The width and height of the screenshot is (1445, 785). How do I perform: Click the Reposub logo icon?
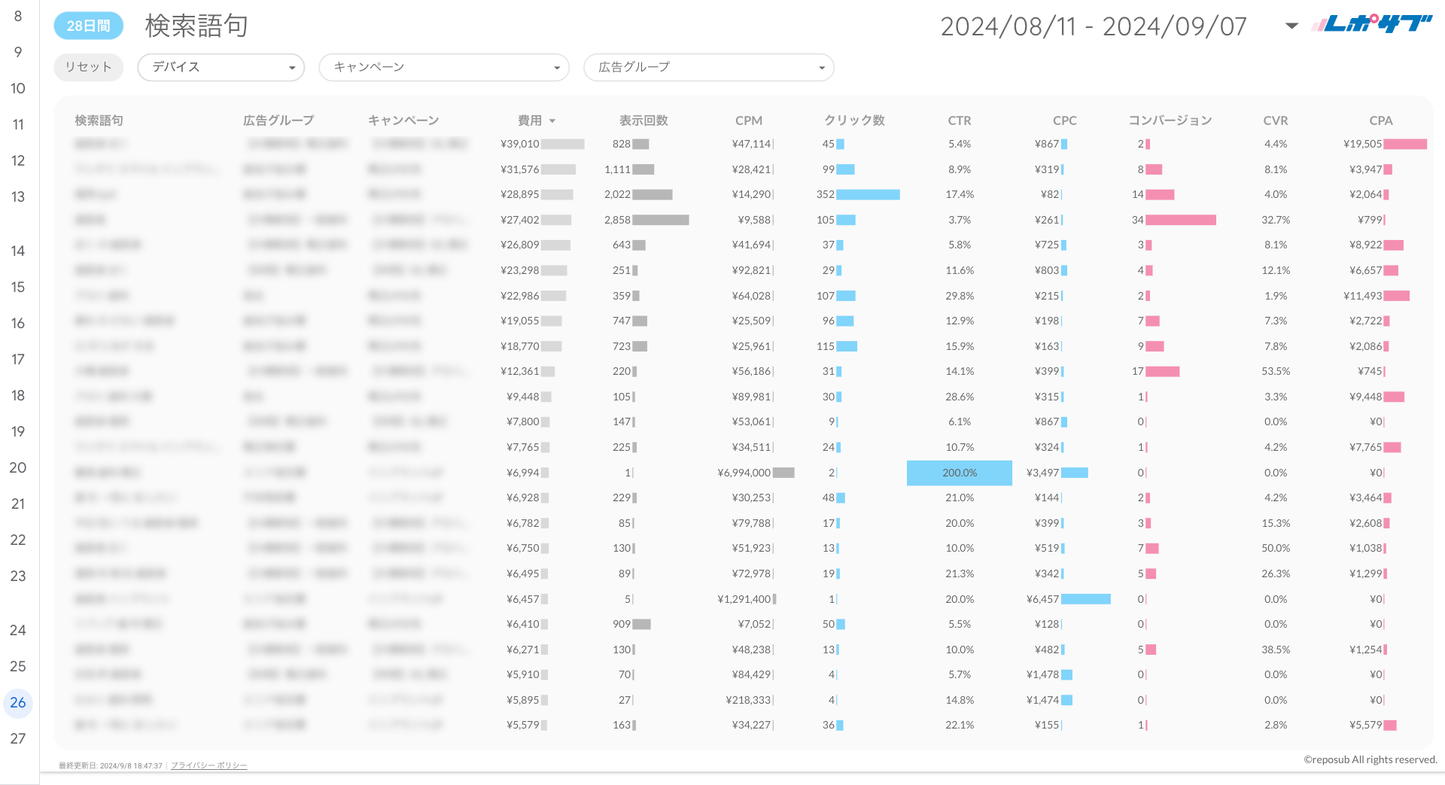point(1371,25)
